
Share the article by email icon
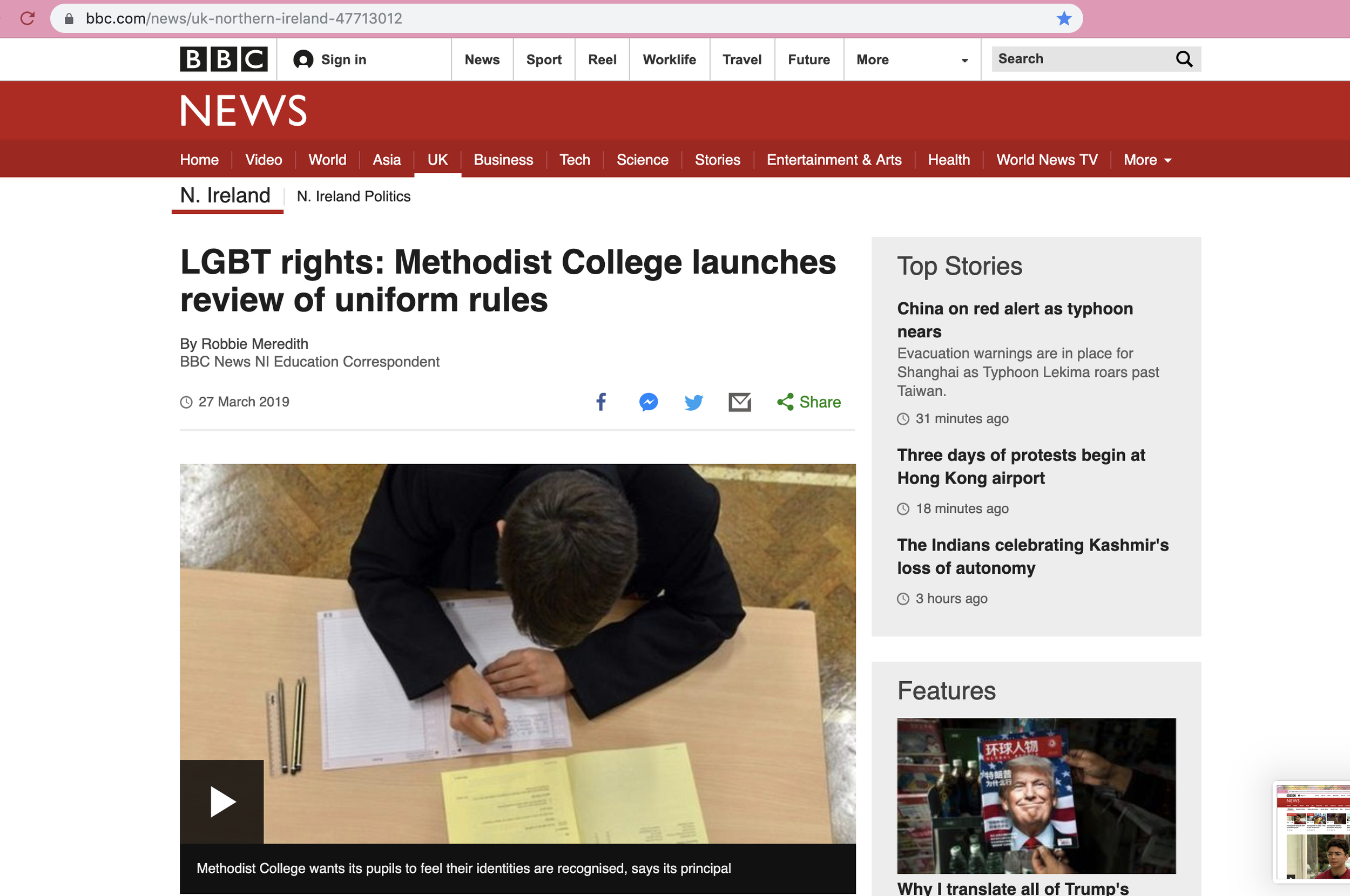pyautogui.click(x=740, y=402)
